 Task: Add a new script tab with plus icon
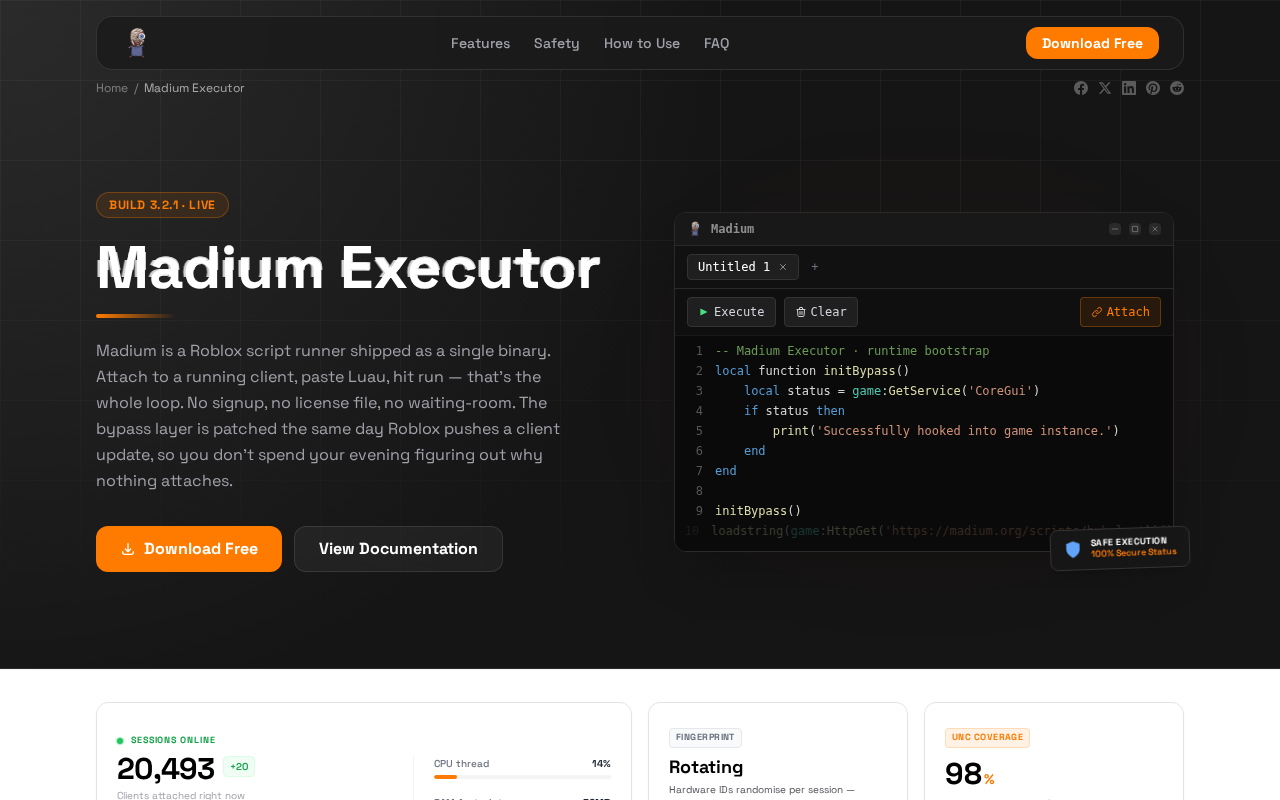(815, 267)
